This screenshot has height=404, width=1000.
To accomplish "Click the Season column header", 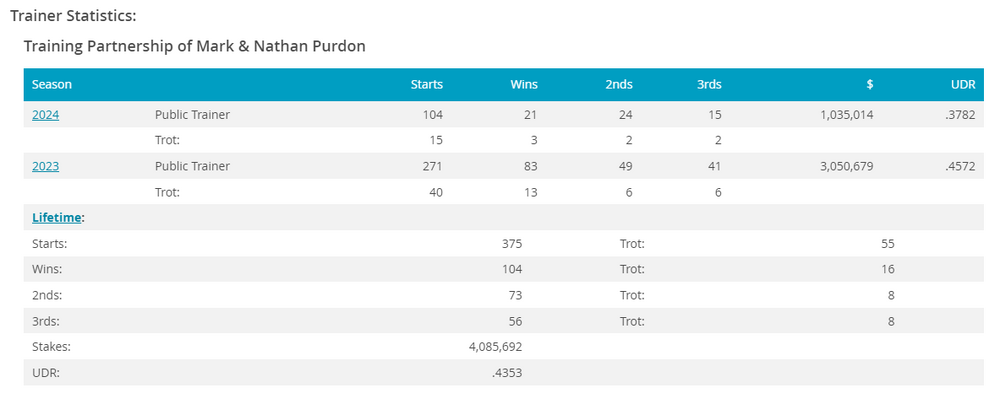I will click(x=52, y=85).
